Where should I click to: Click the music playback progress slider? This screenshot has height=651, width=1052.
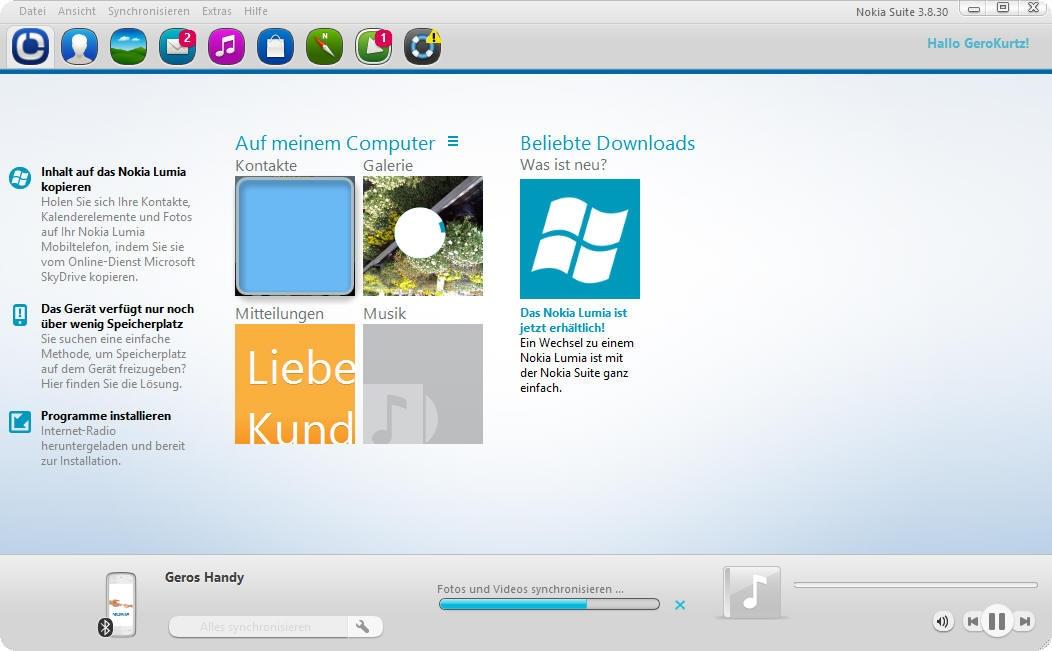[915, 585]
